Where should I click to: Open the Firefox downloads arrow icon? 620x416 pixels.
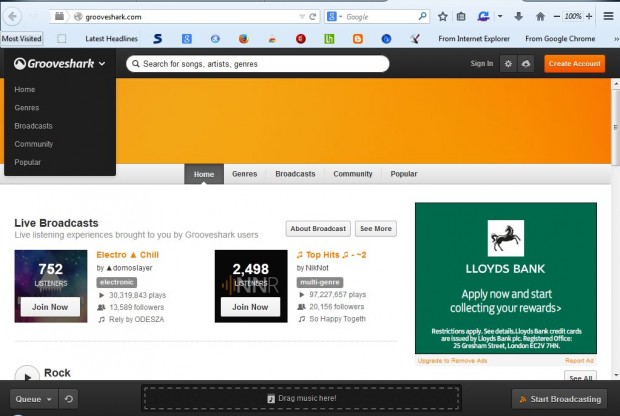coord(518,17)
